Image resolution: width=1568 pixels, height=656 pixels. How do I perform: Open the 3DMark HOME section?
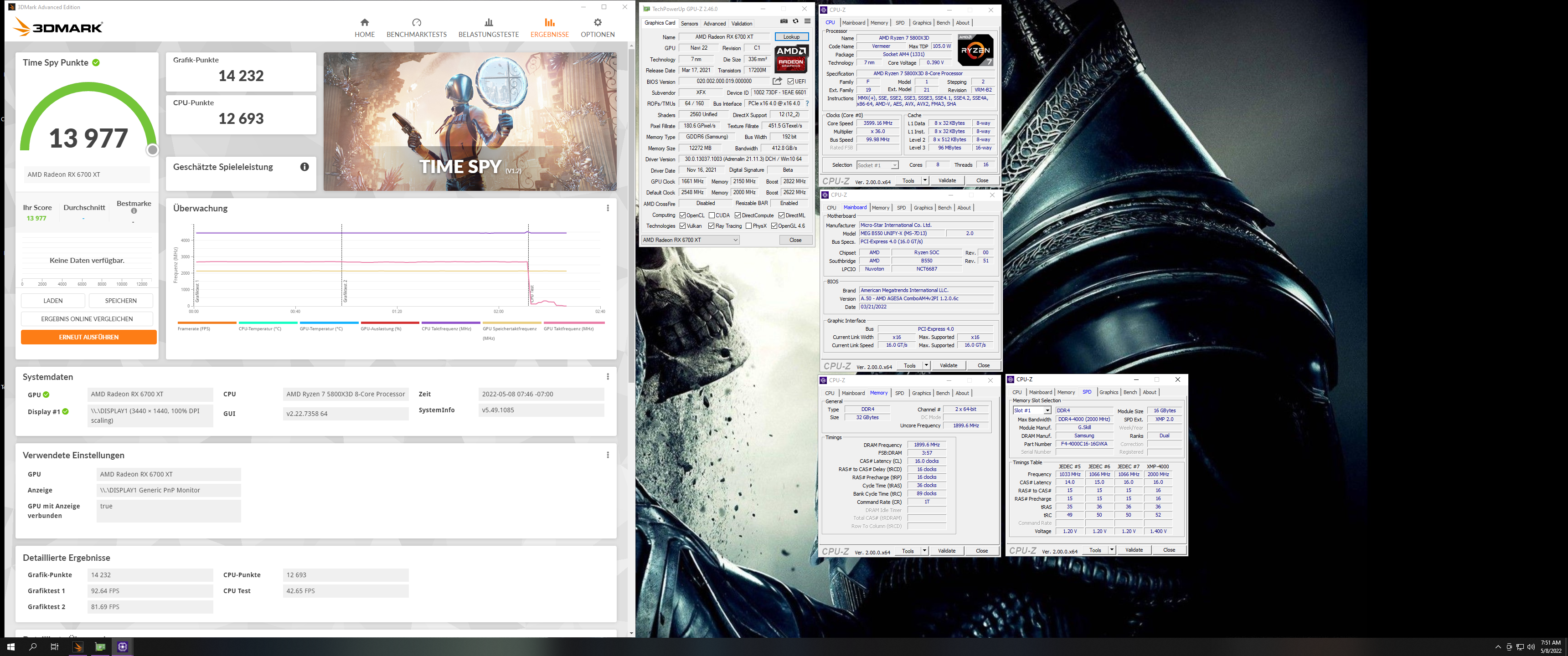tap(364, 28)
